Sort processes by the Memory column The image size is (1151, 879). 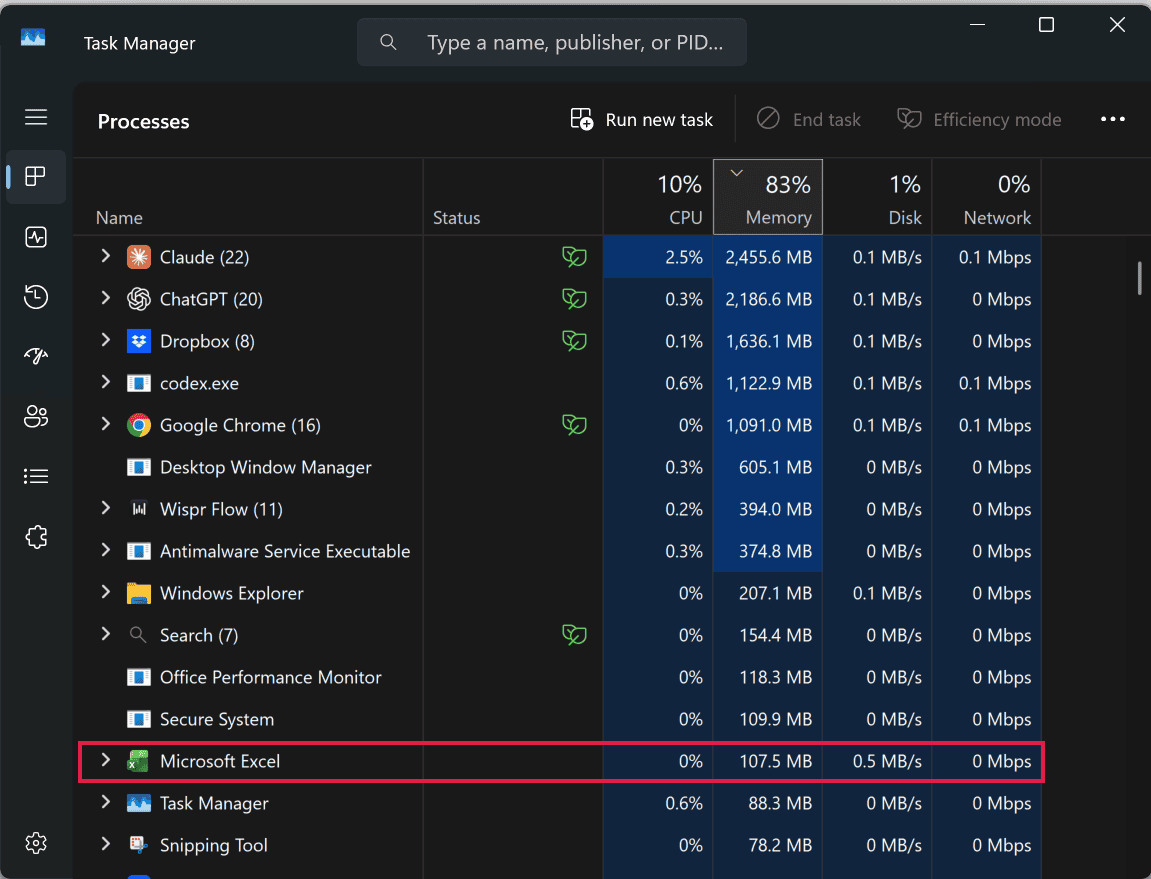coord(768,197)
